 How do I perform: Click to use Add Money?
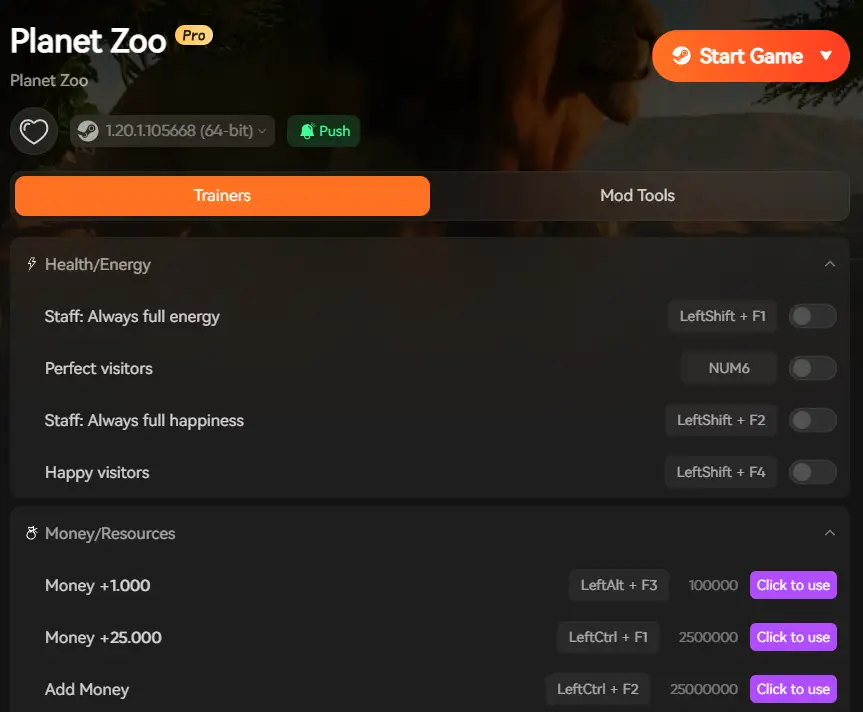pos(793,689)
